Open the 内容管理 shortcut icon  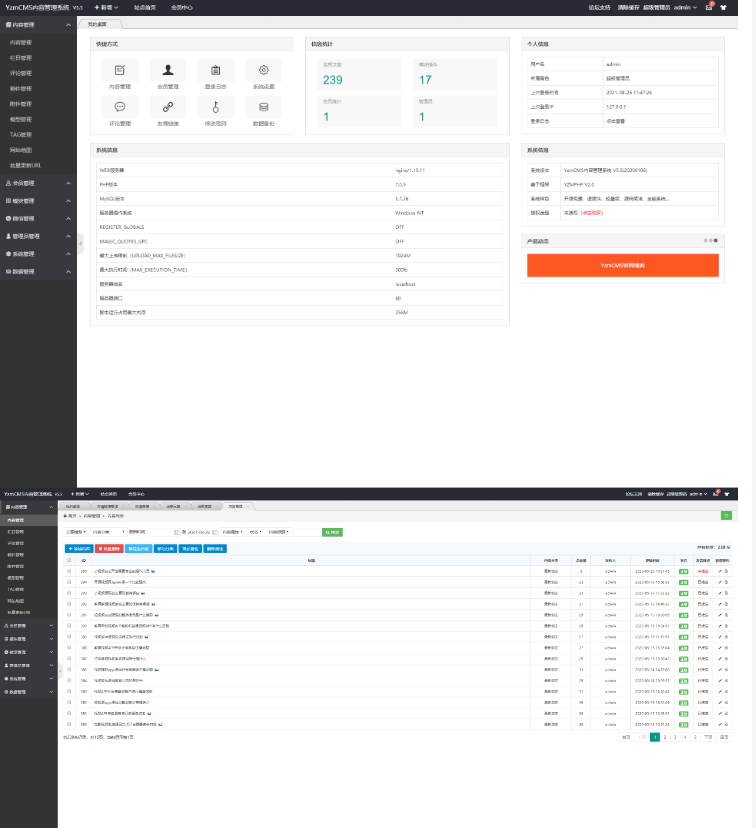[120, 70]
